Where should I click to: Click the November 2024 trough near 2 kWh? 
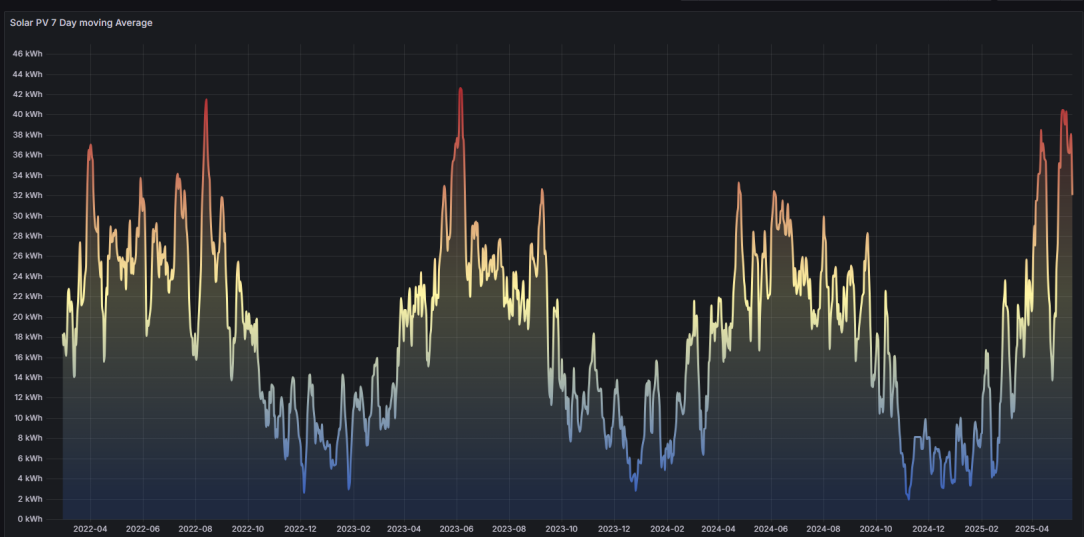908,498
